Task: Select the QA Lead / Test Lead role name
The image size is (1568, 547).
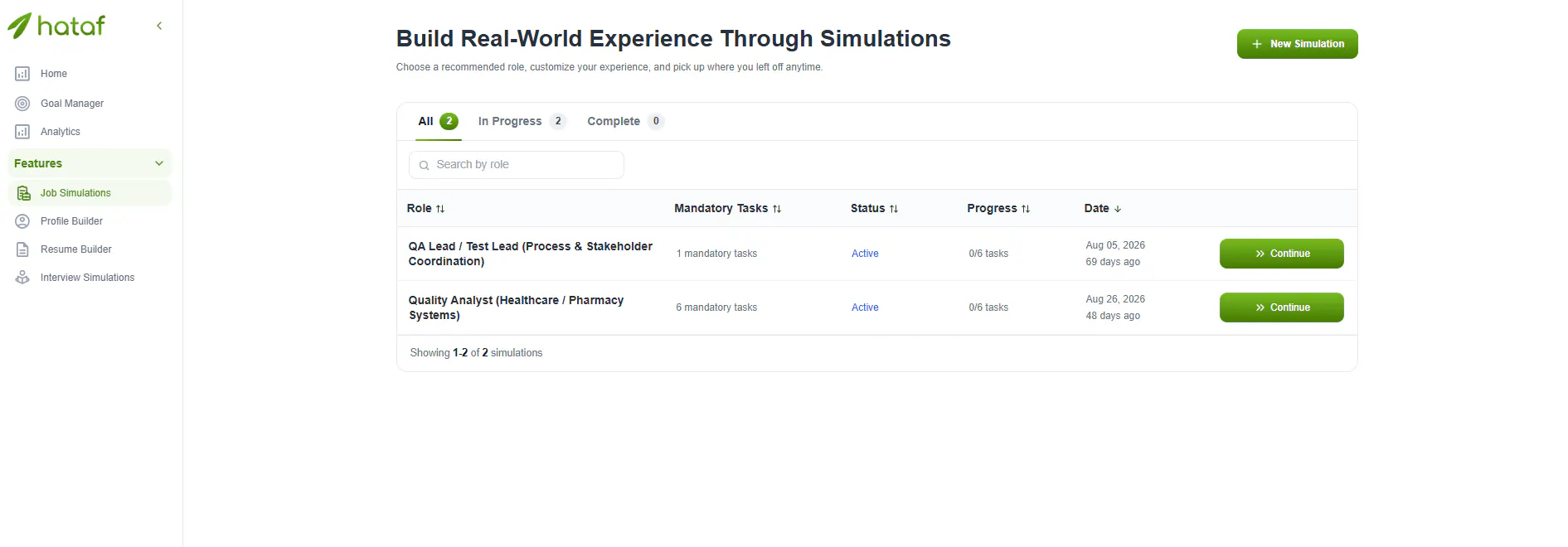Action: pyautogui.click(x=531, y=254)
